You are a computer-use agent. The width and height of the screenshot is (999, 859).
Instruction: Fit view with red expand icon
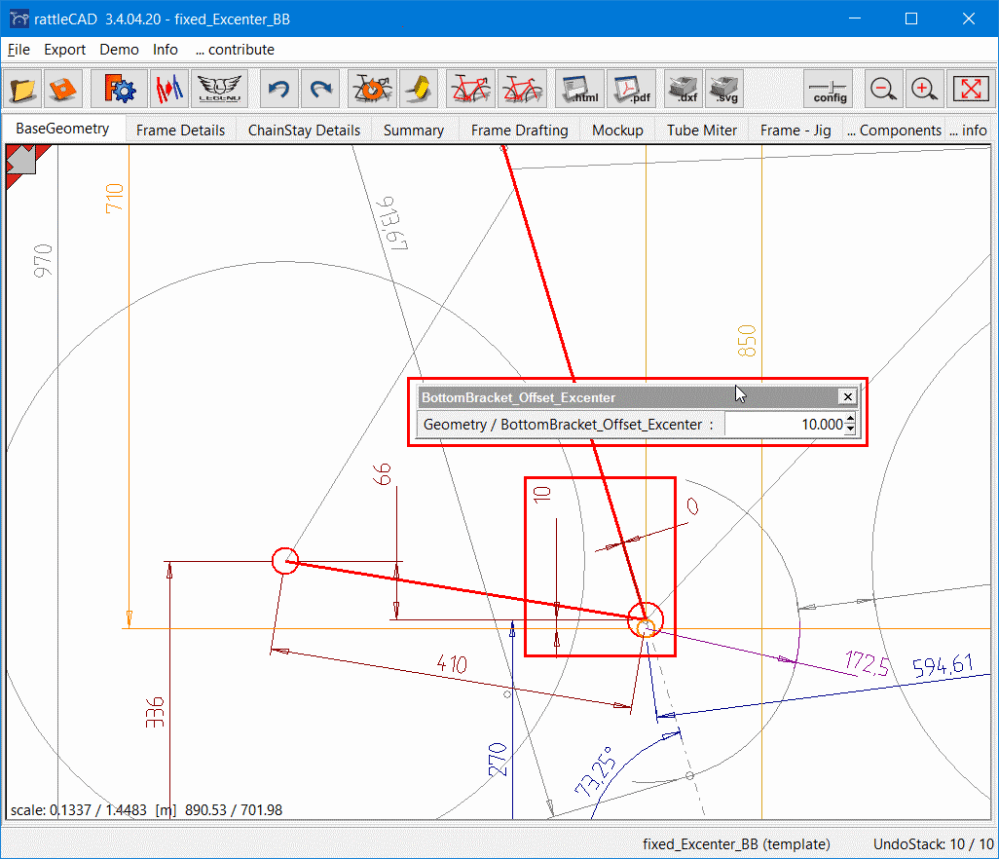point(969,89)
